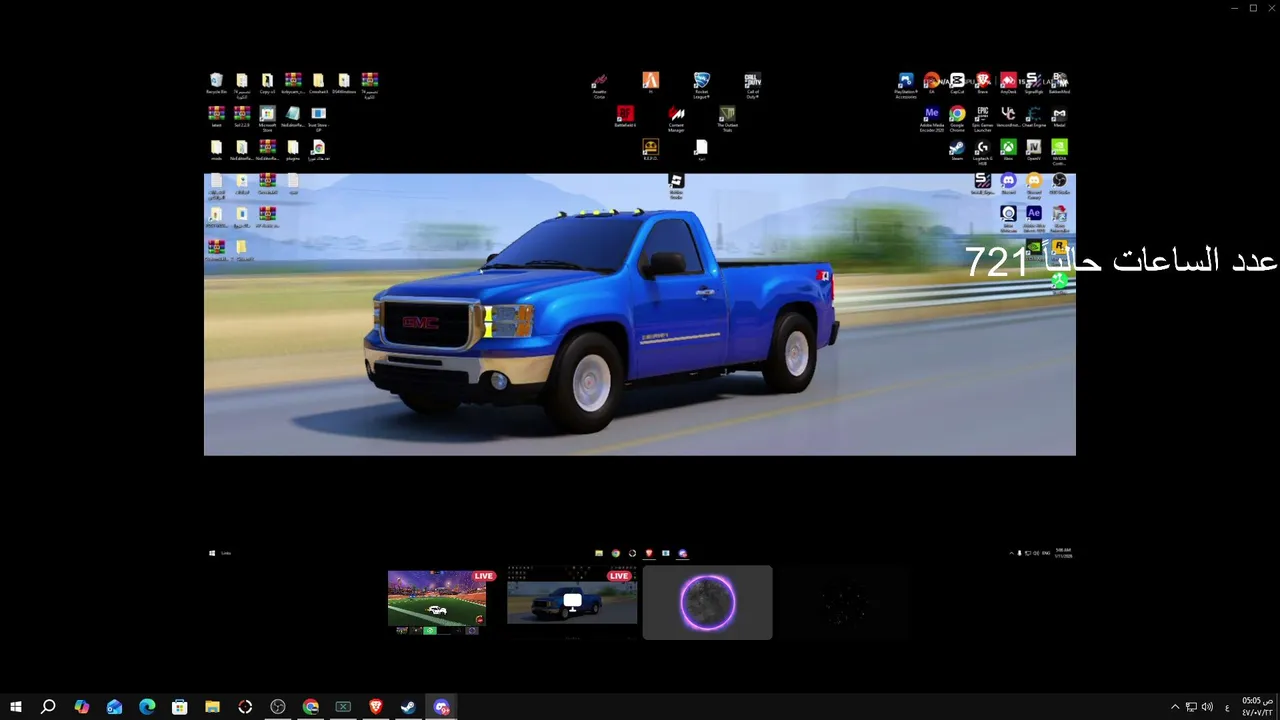Open the Cheat Engine desktop shortcut

click(1034, 117)
